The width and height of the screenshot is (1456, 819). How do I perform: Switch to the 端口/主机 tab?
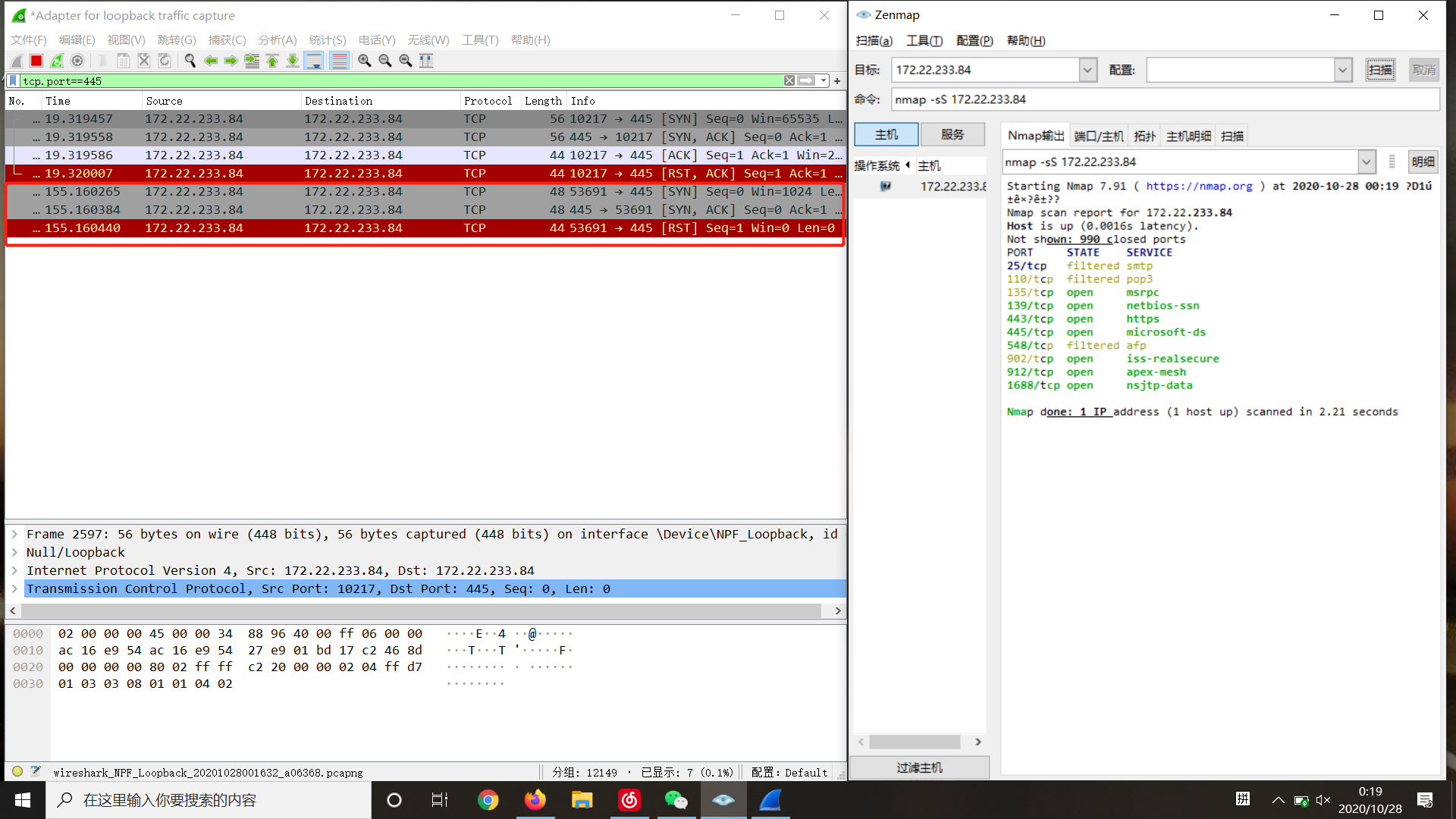click(1099, 136)
